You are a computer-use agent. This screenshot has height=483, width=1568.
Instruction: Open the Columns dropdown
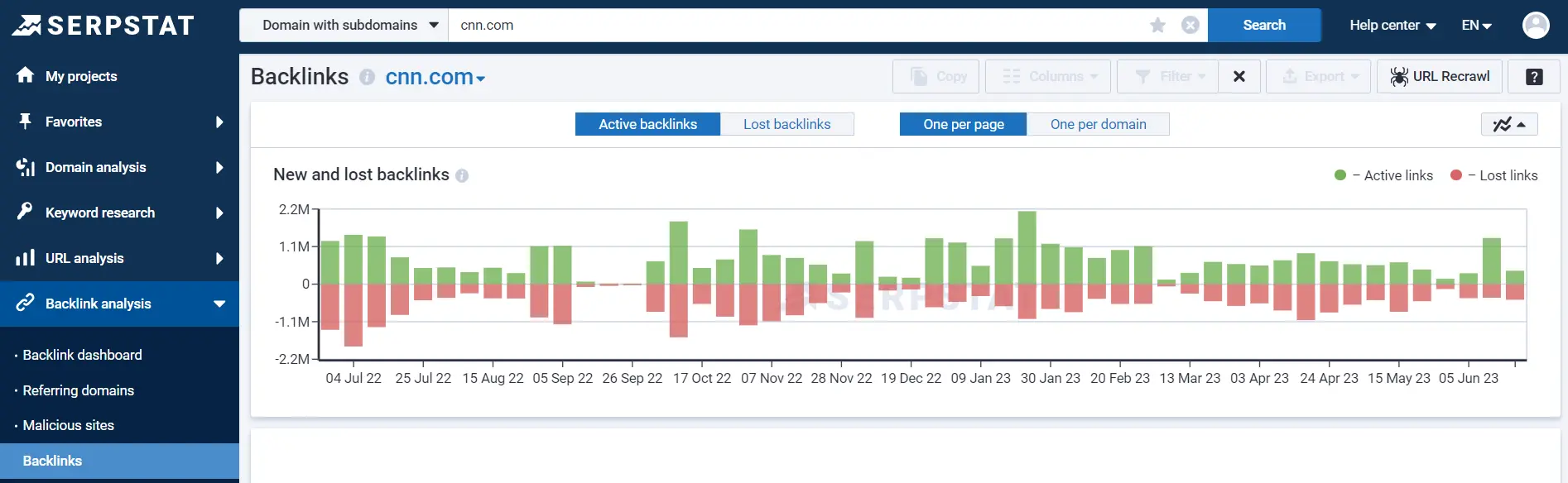click(x=1050, y=76)
